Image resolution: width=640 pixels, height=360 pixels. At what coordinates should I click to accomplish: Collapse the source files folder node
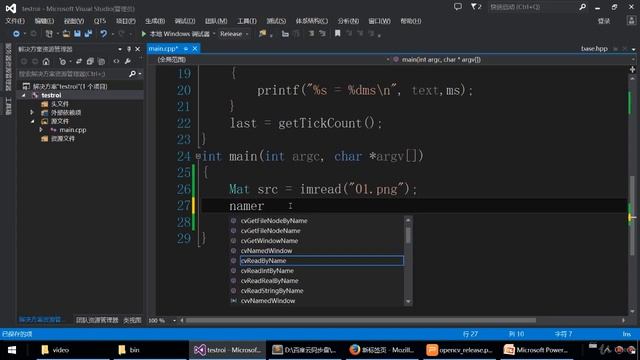click(32, 121)
